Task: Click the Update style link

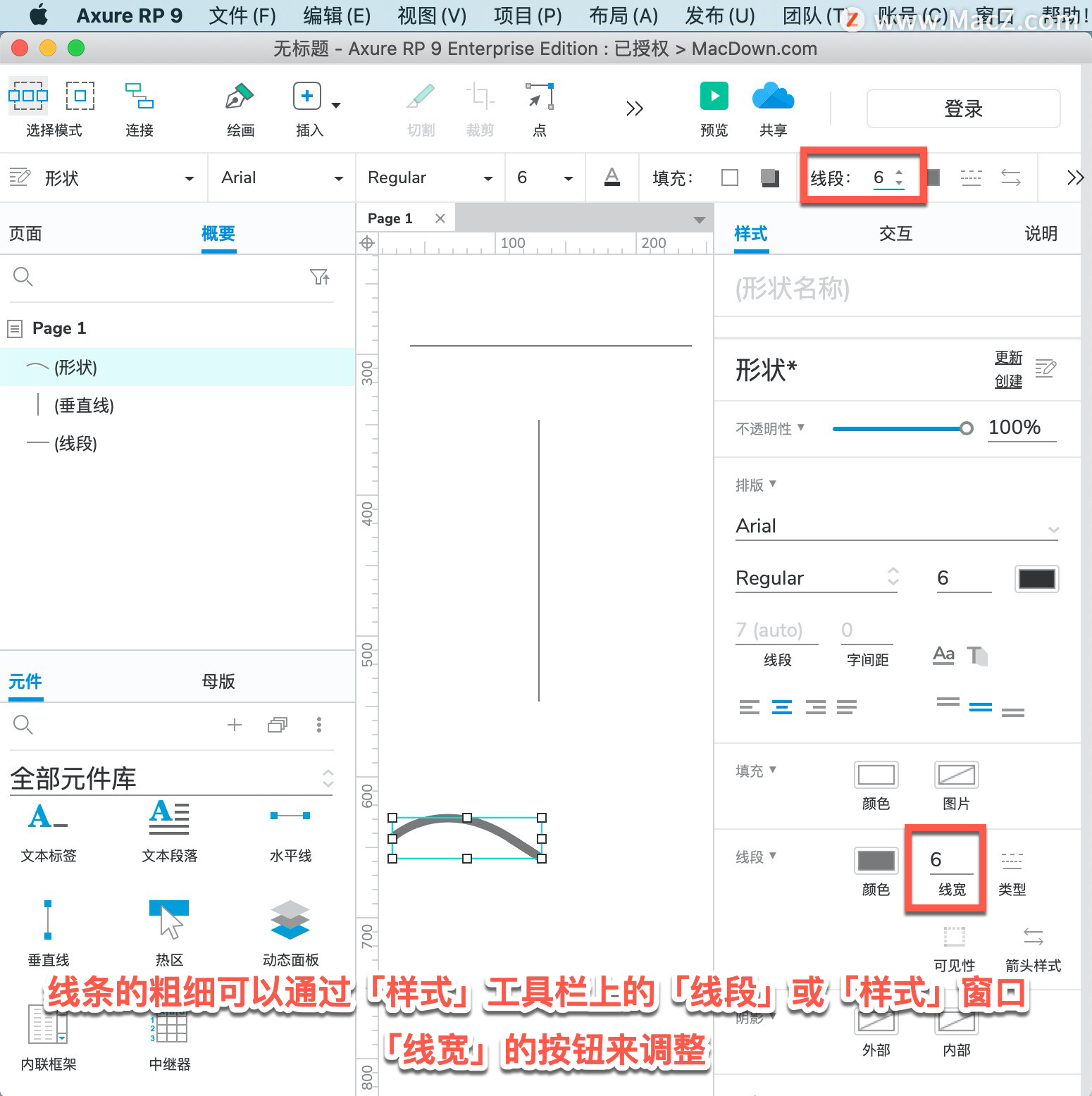Action: point(1008,358)
